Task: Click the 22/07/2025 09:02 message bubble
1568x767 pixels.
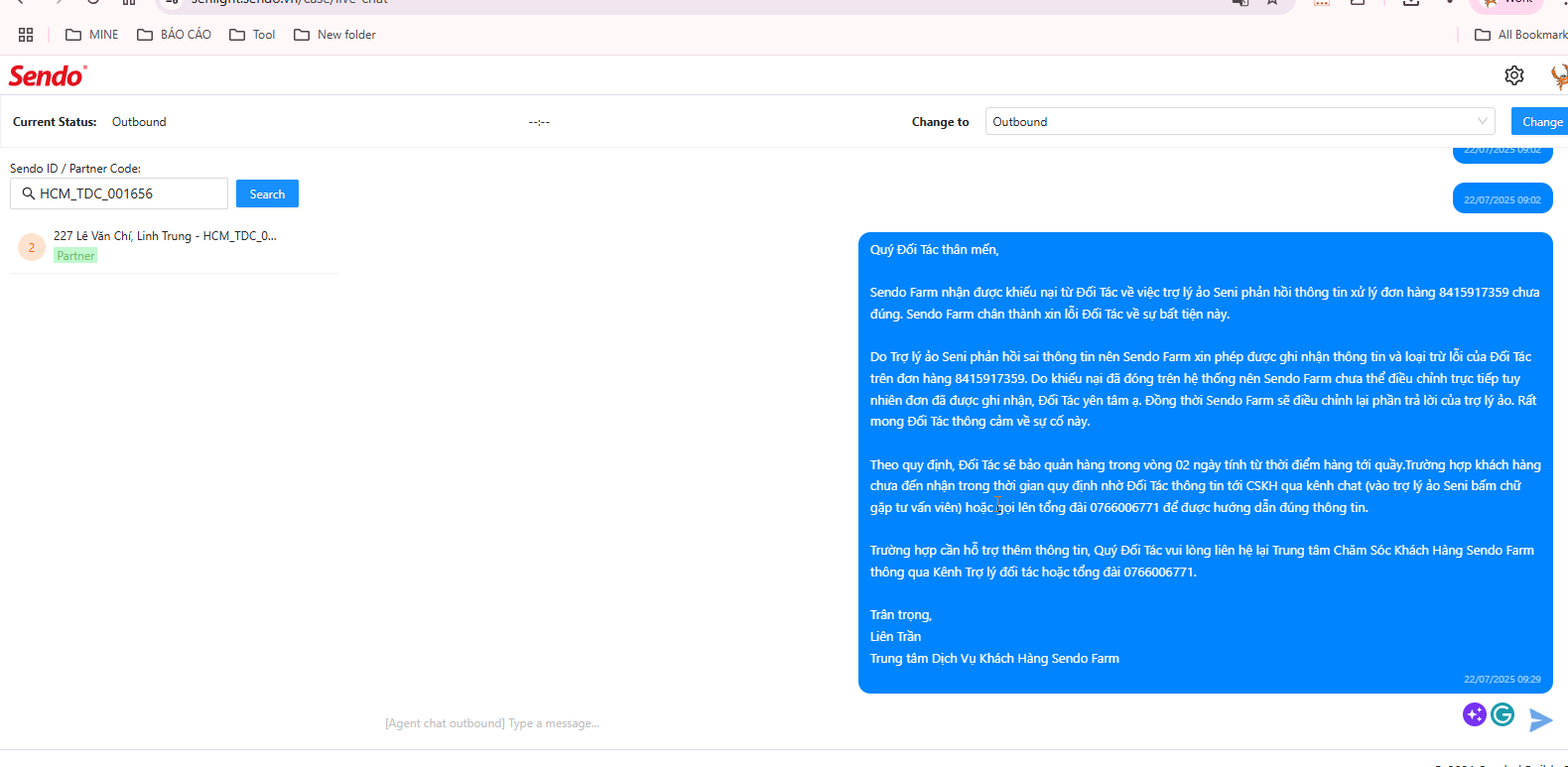Action: (1503, 199)
